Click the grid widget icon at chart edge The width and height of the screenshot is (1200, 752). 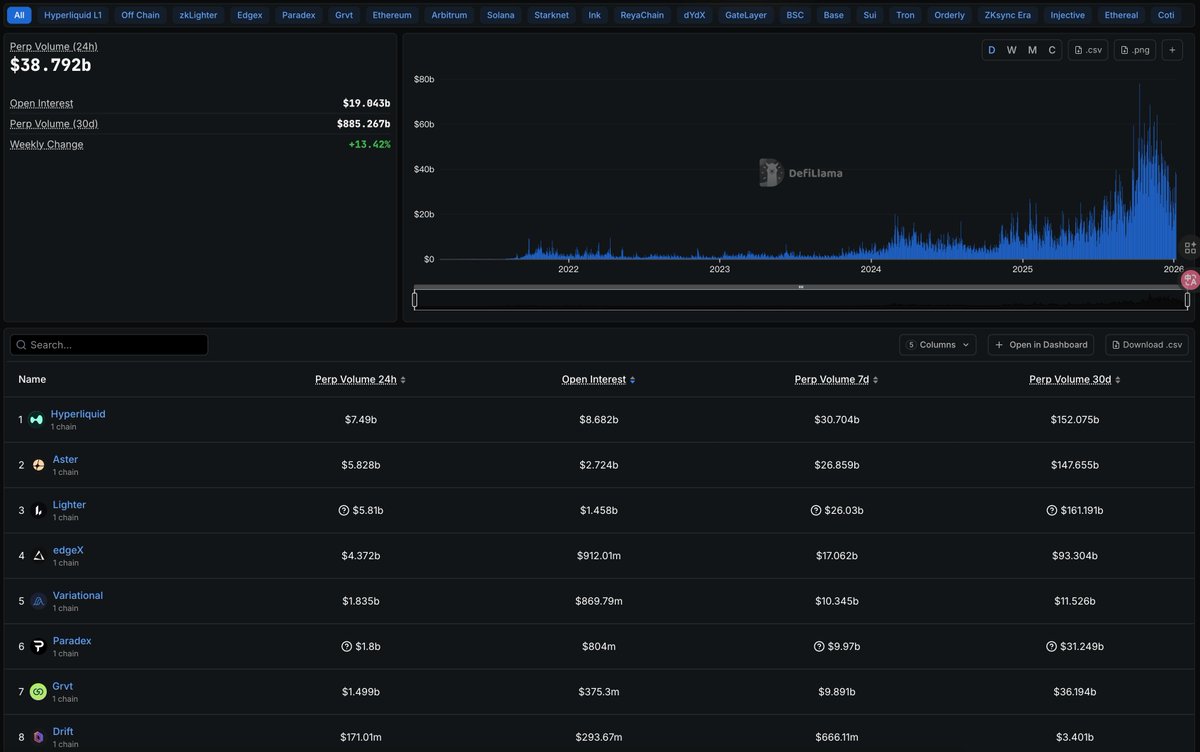click(1190, 248)
